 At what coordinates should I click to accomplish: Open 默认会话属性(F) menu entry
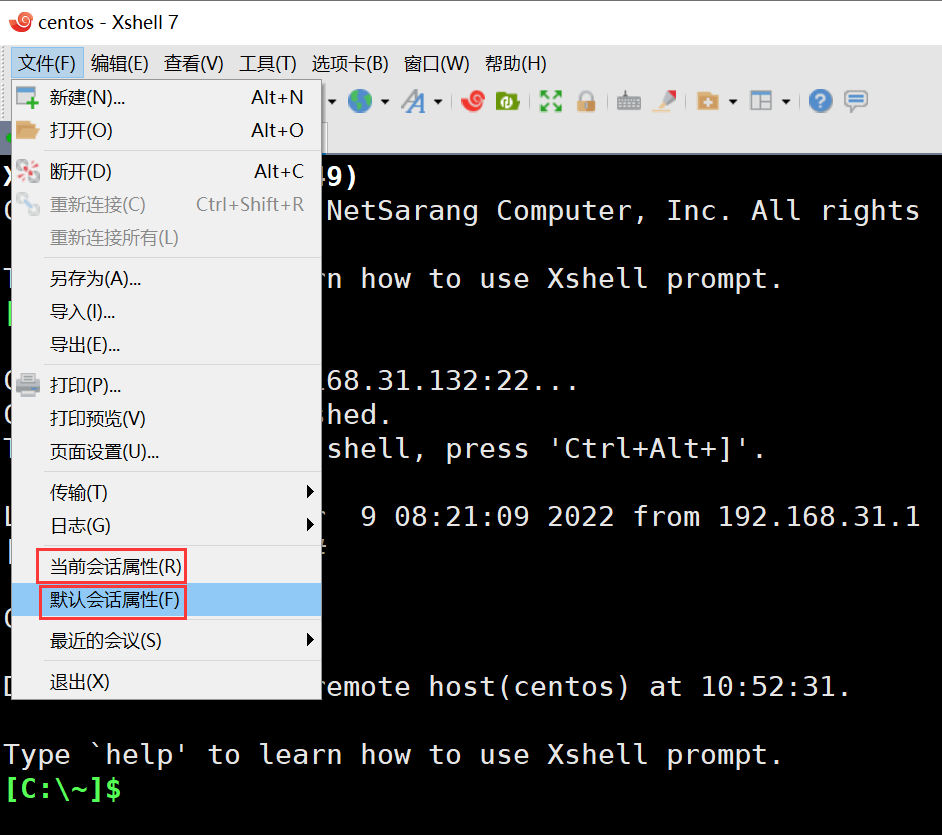167,600
